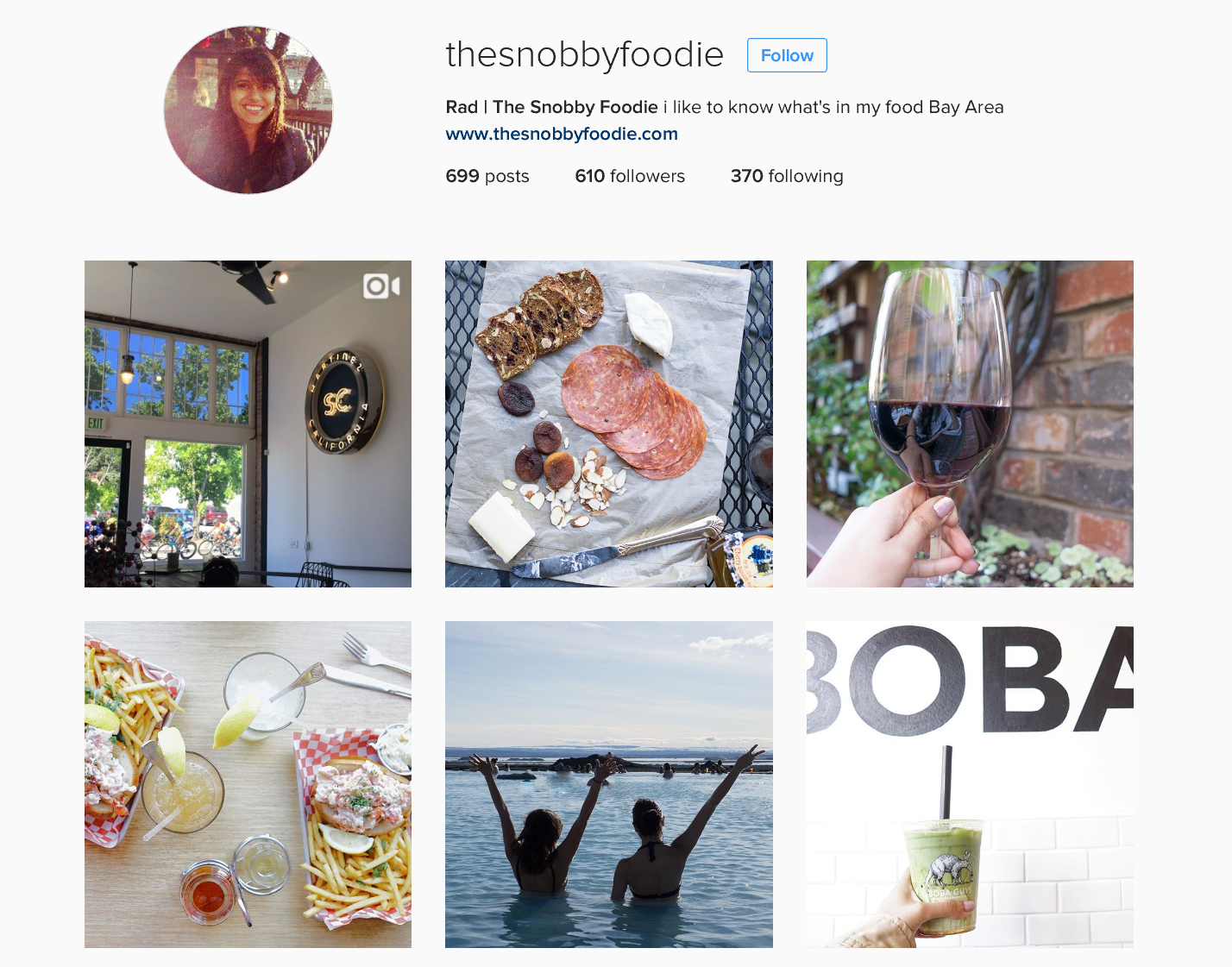Viewport: 1232px width, 967px height.
Task: Click the circular profile picture
Action: click(248, 110)
